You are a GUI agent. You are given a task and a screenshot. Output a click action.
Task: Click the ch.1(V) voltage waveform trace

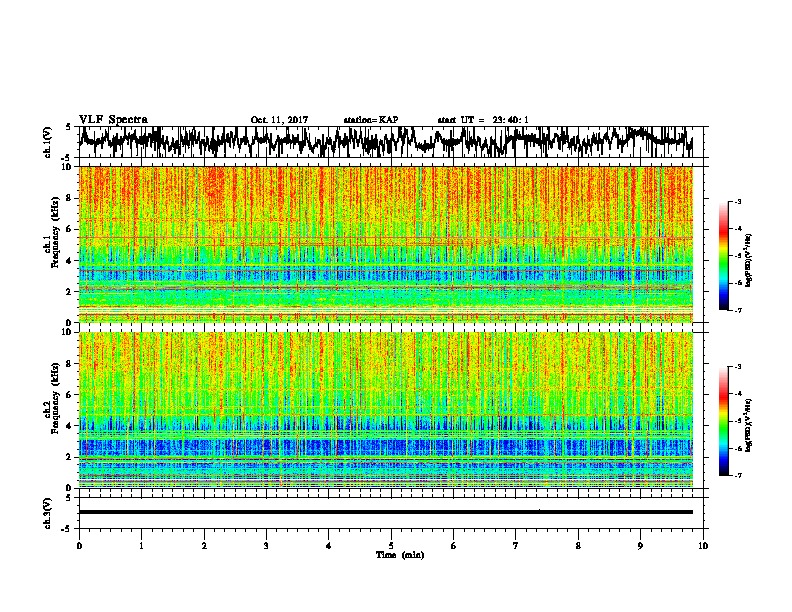click(385, 142)
